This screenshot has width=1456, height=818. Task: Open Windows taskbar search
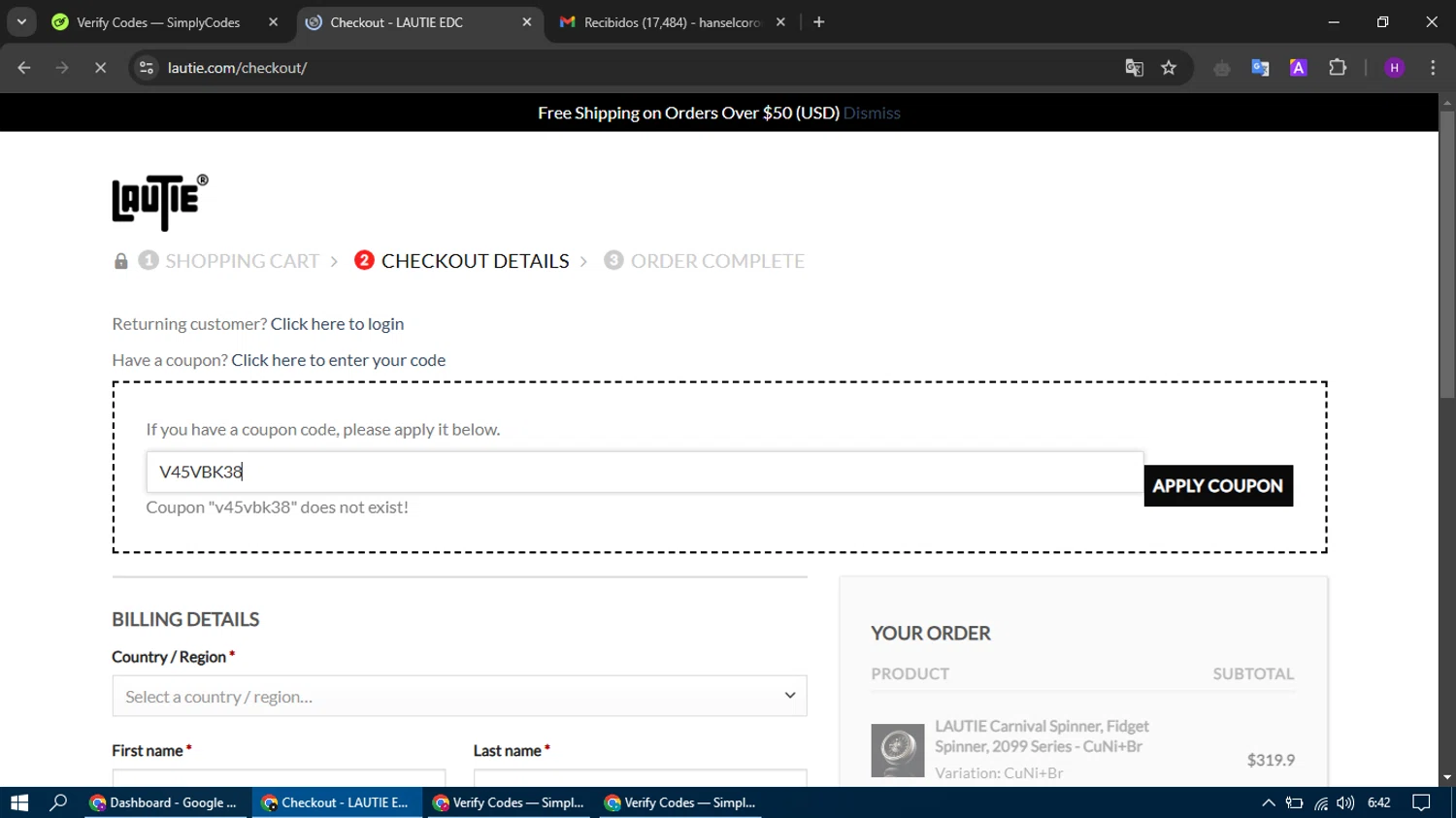(58, 802)
